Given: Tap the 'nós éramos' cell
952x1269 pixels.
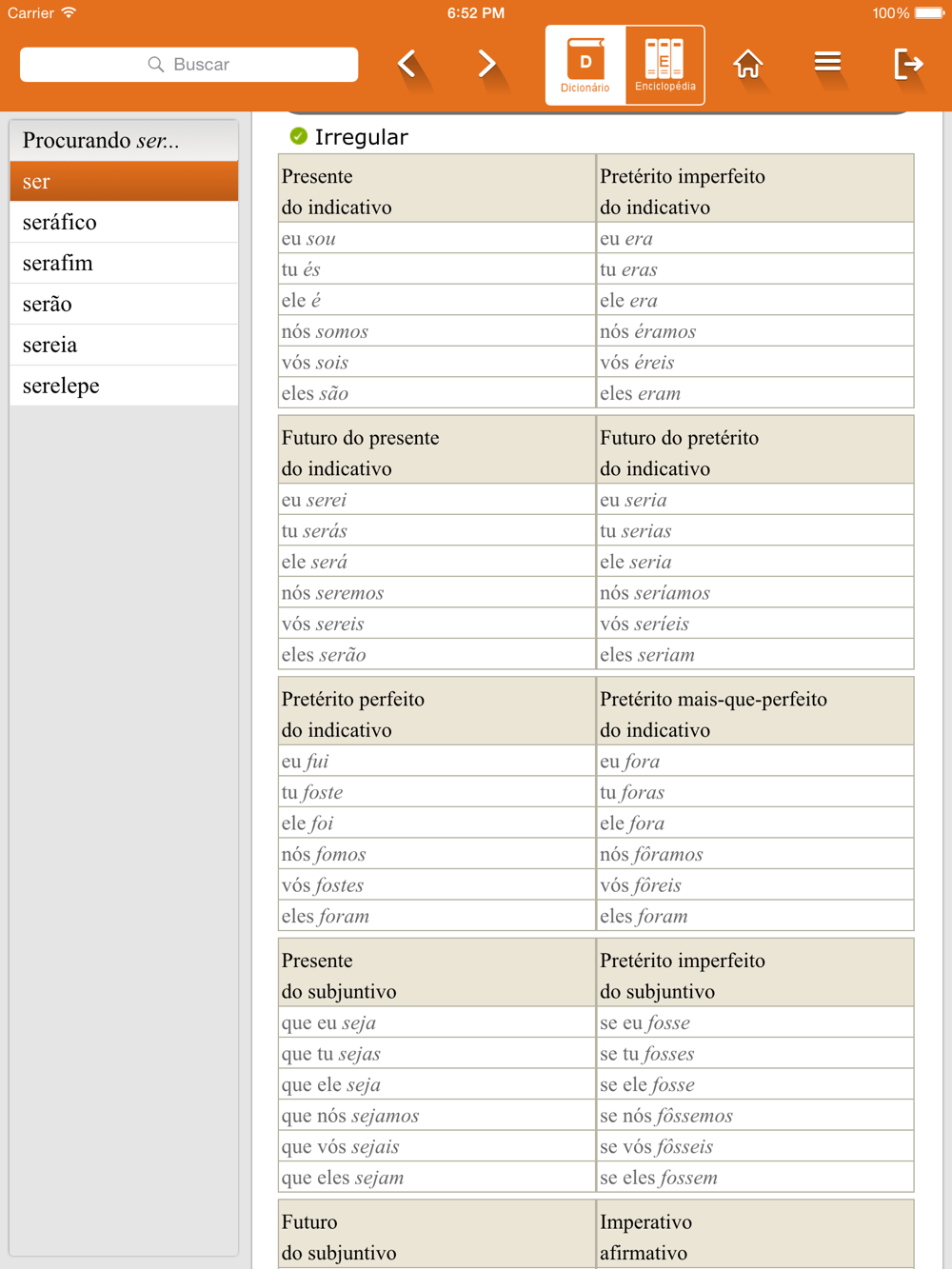Looking at the screenshot, I should (x=756, y=331).
